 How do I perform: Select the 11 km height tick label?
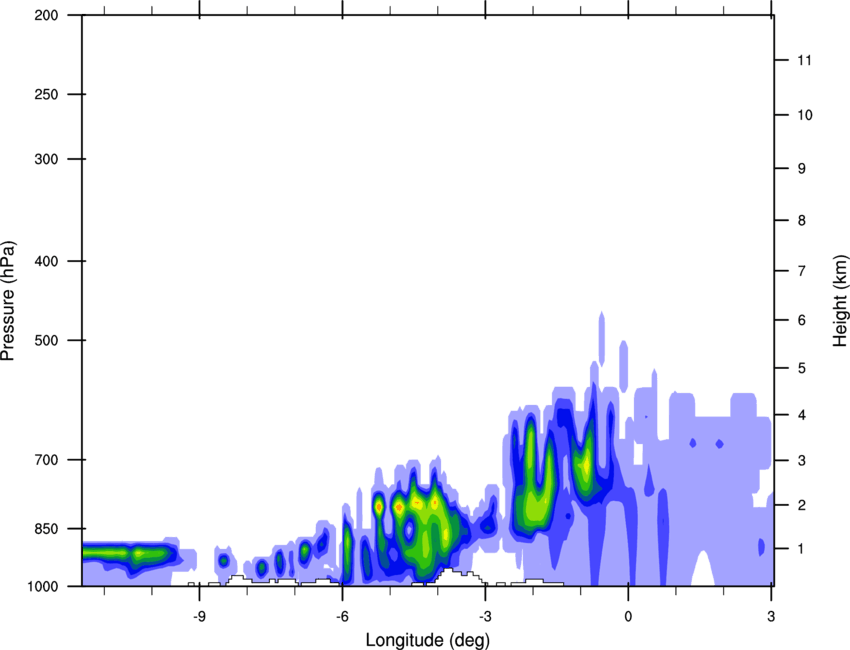click(x=801, y=61)
